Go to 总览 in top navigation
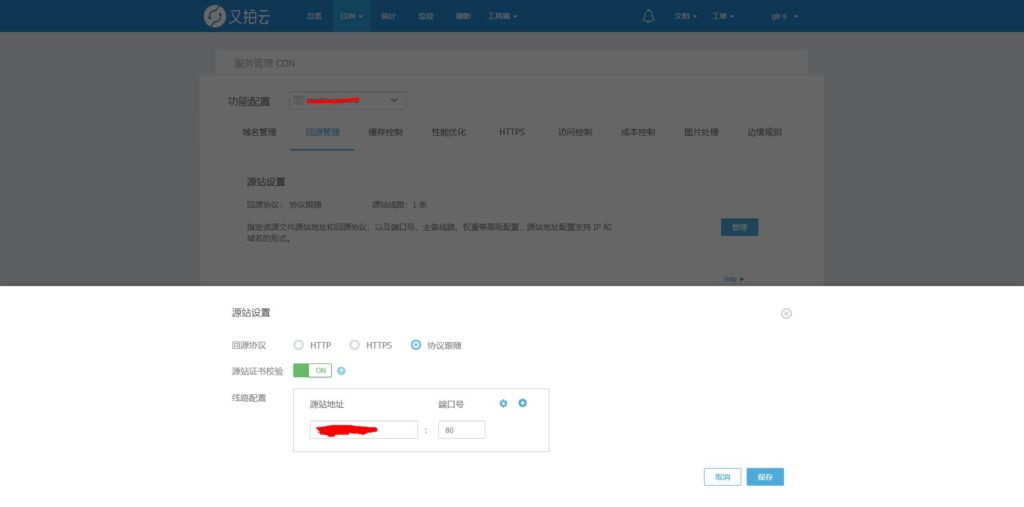This screenshot has height=507, width=1024. pyautogui.click(x=314, y=16)
